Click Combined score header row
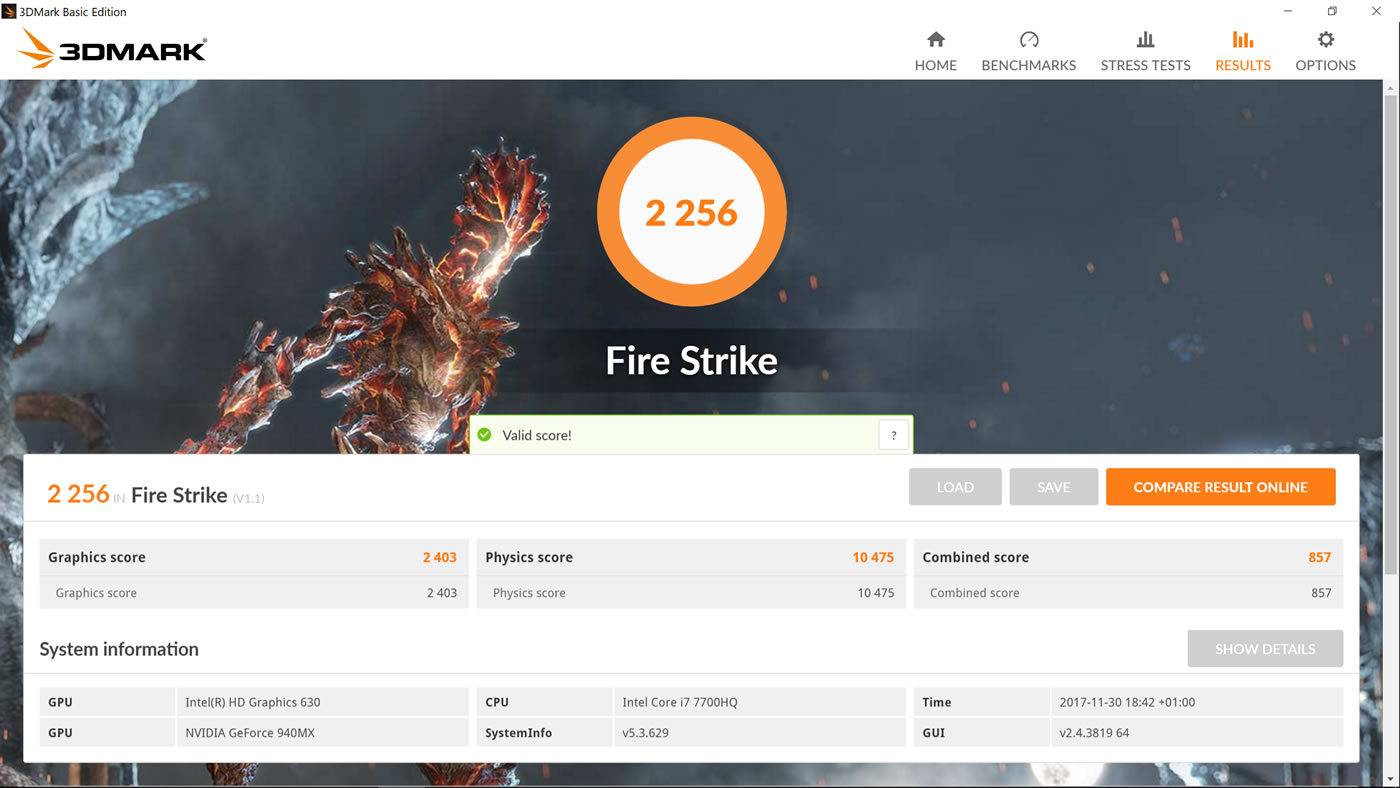 tap(1128, 557)
